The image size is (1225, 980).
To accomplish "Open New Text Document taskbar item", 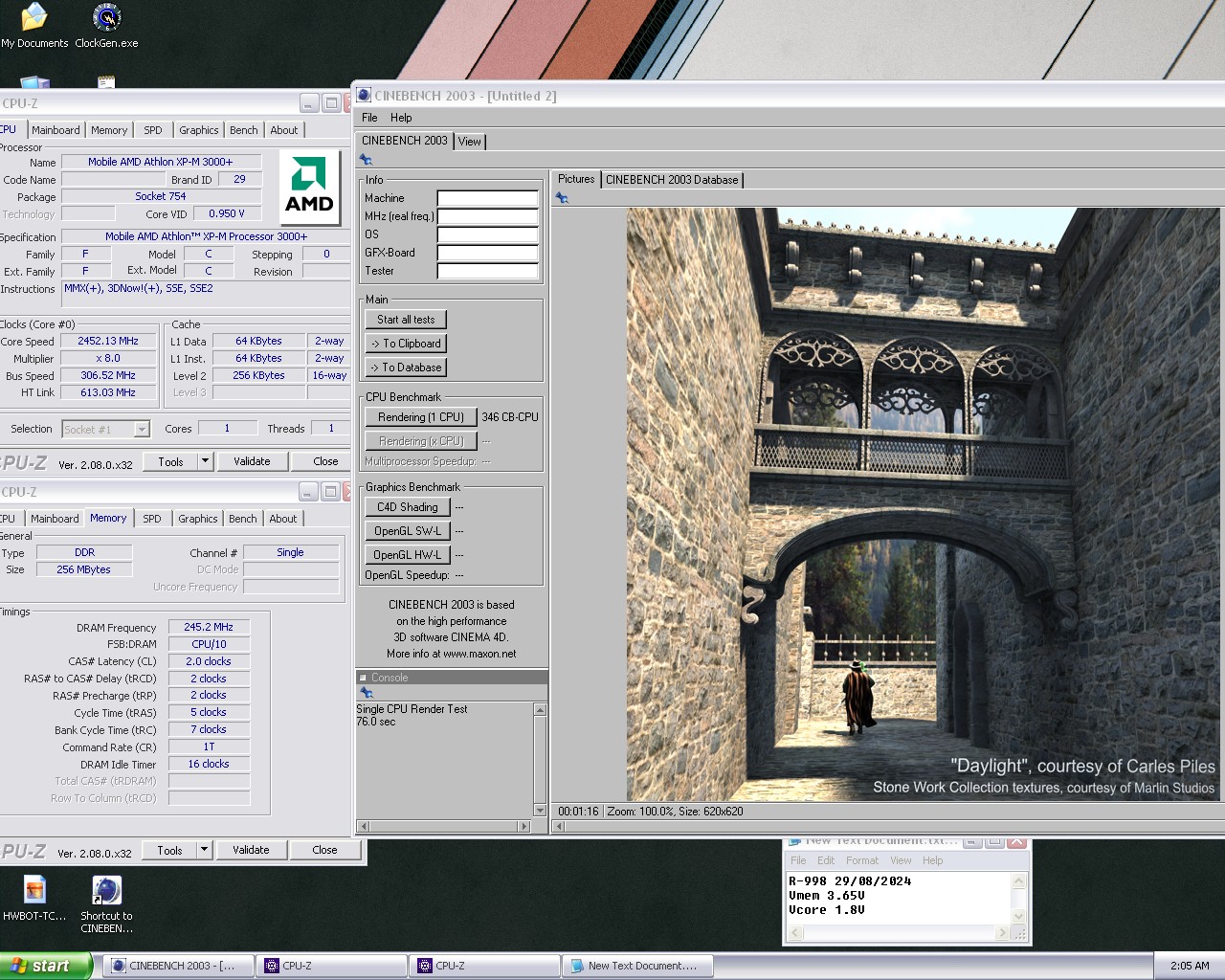I will point(638,966).
